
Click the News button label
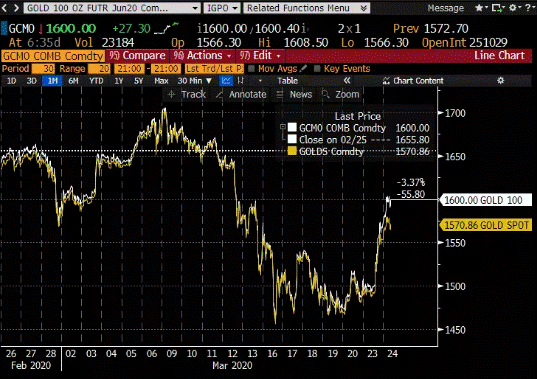click(x=301, y=94)
